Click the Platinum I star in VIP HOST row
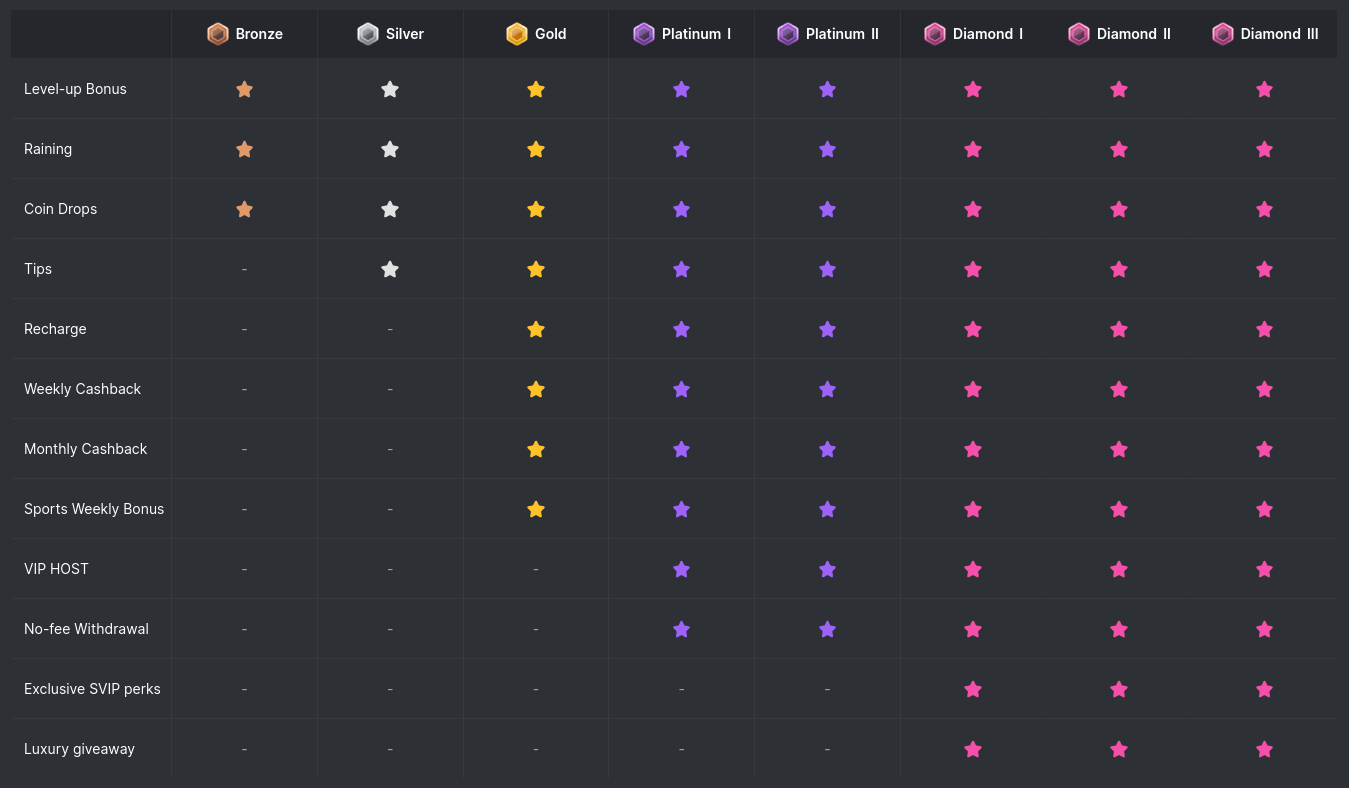 tap(682, 569)
